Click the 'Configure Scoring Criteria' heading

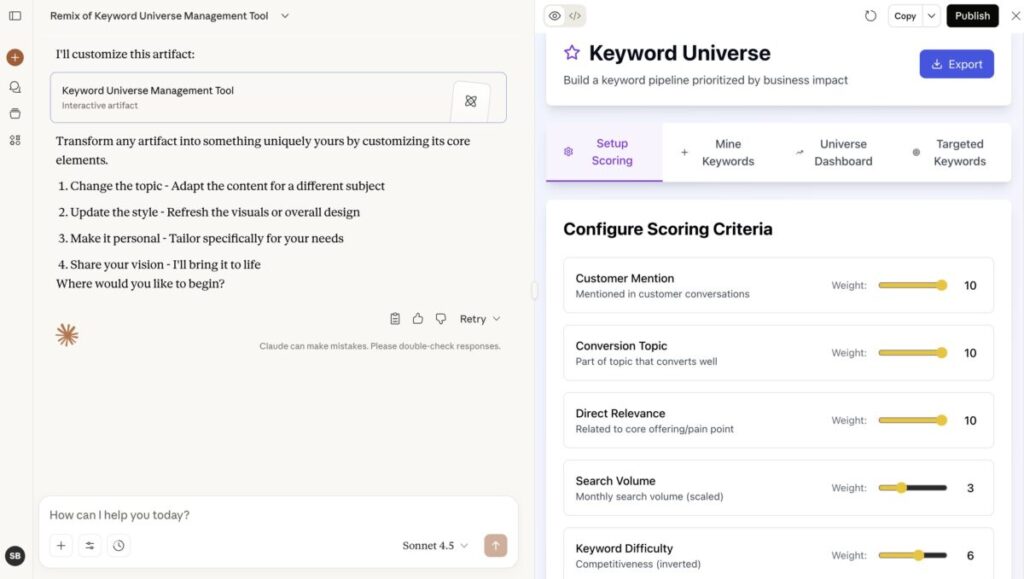pos(667,229)
